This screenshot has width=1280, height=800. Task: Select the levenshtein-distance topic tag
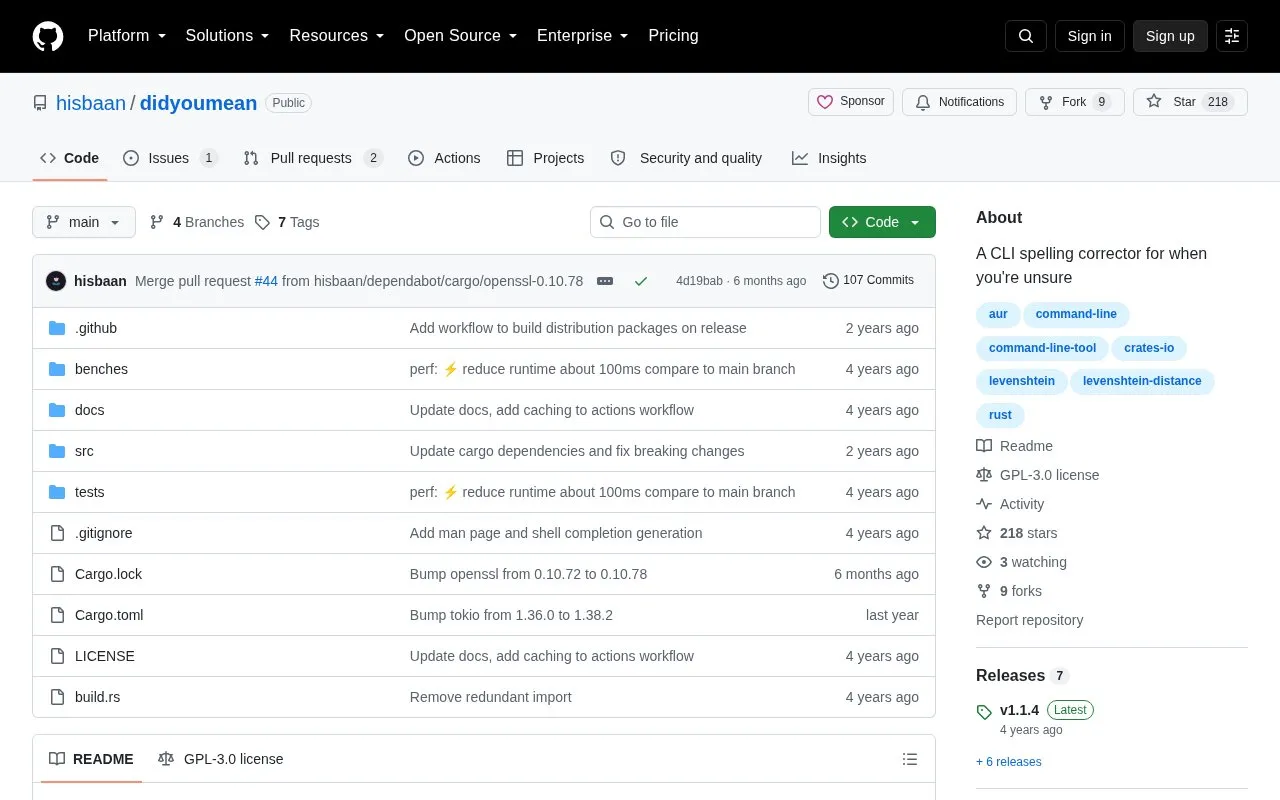click(1142, 381)
